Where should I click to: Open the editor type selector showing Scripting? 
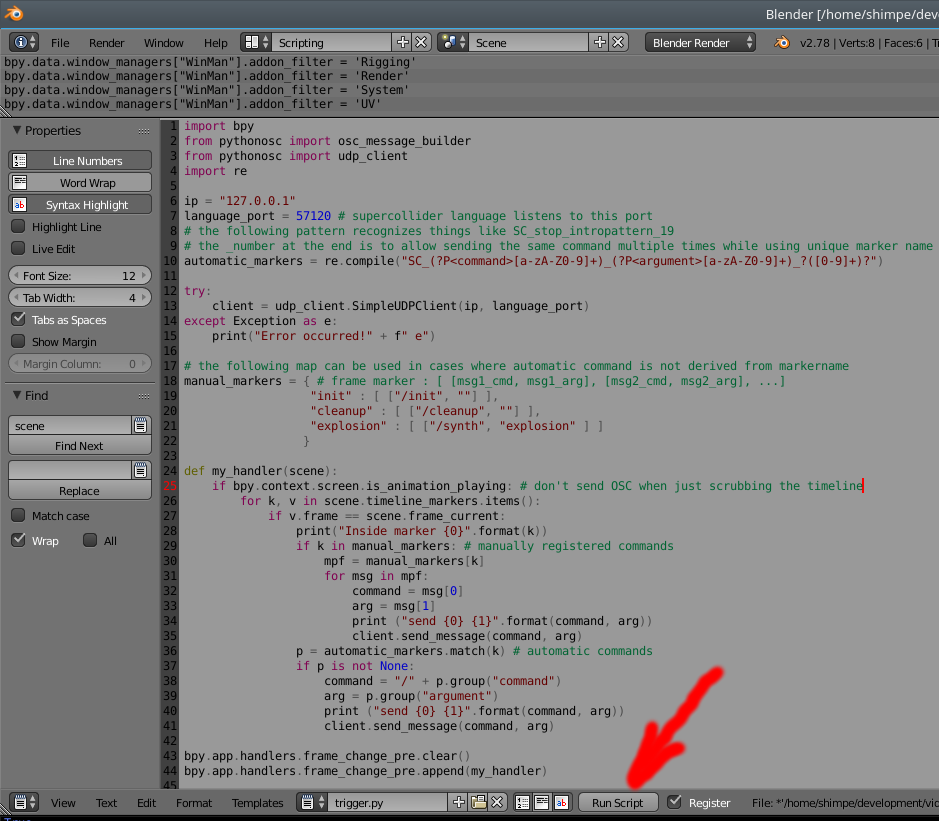(x=253, y=42)
